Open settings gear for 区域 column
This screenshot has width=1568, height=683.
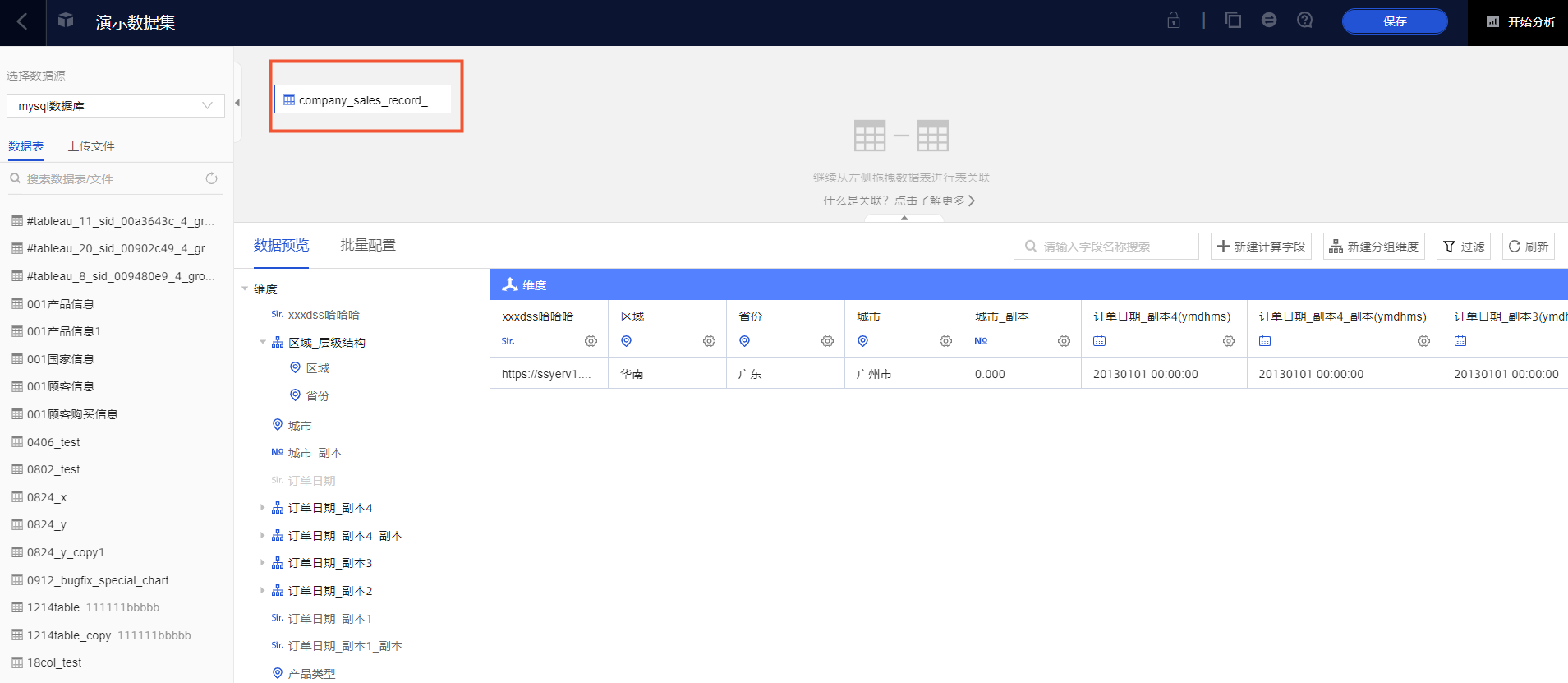pos(709,341)
